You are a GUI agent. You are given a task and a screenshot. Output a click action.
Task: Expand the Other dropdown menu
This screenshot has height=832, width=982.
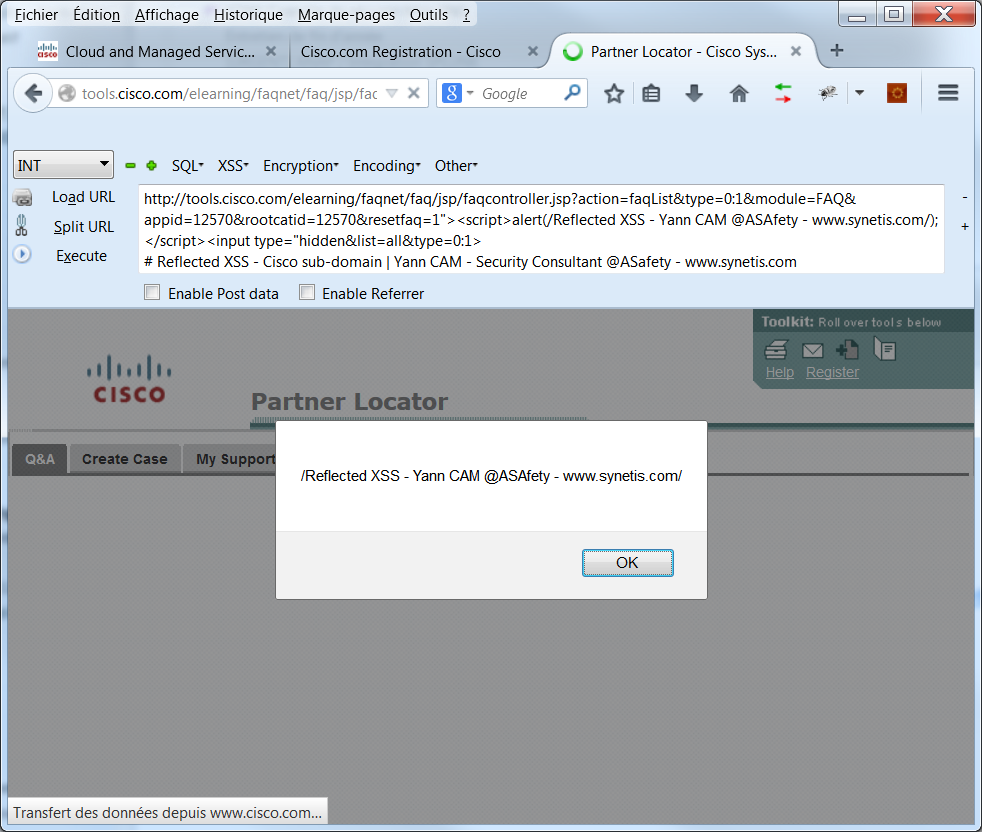coord(456,165)
